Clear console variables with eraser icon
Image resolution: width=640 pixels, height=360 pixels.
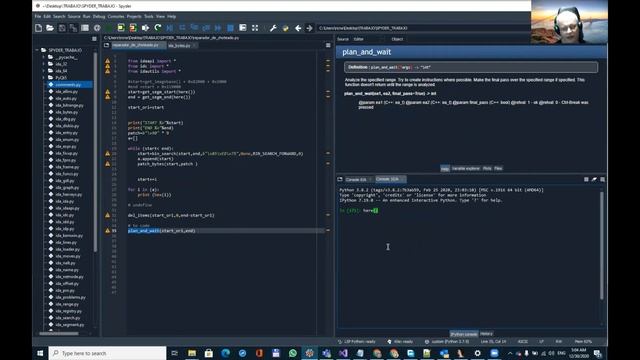click(594, 179)
